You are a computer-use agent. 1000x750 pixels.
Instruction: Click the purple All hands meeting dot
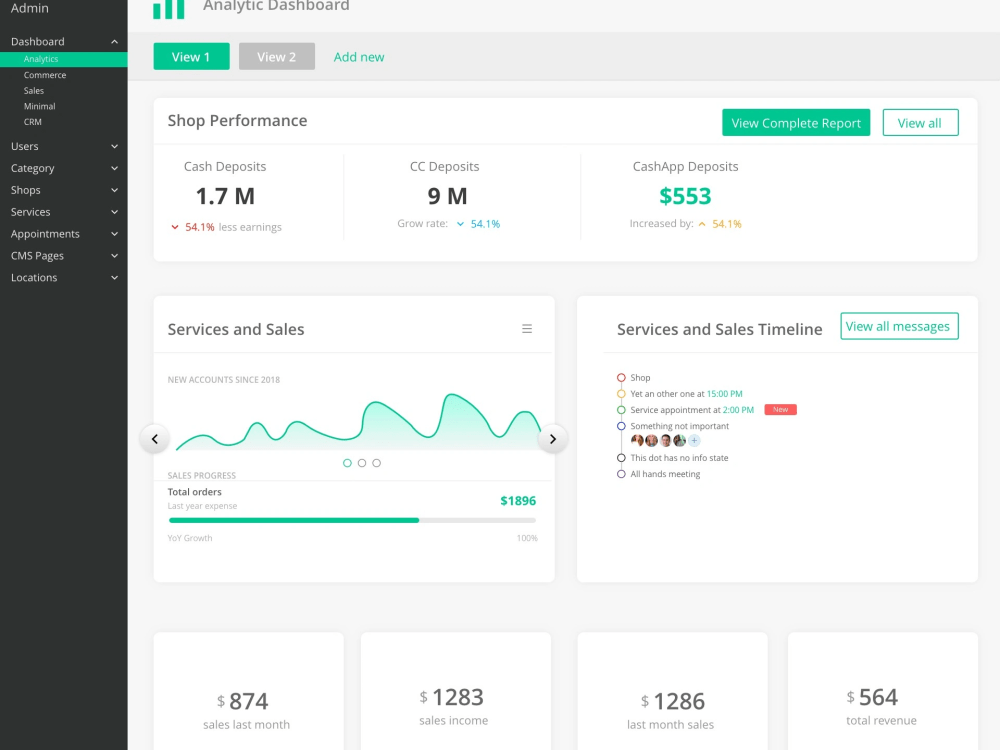coord(621,474)
